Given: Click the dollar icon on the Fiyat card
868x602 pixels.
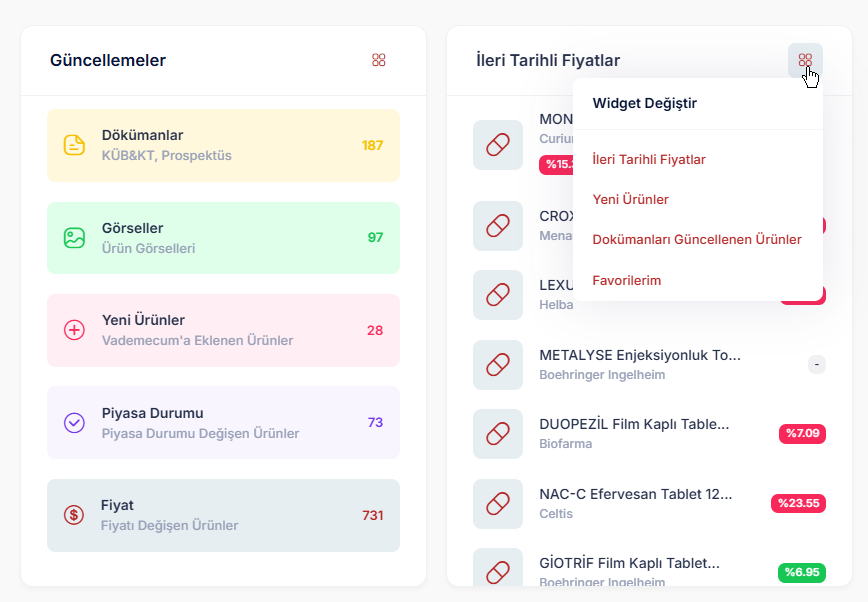Looking at the screenshot, I should coord(74,515).
